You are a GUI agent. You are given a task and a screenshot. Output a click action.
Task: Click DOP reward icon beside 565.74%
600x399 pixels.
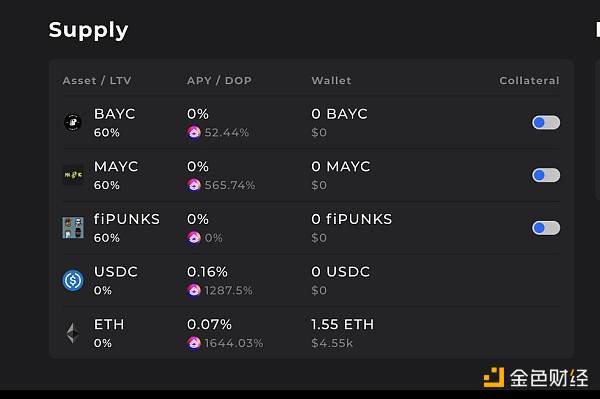click(x=194, y=186)
